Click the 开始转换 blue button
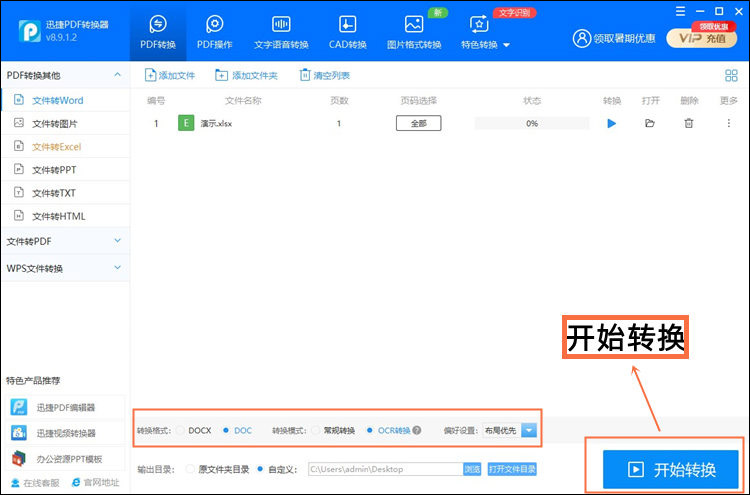The height and width of the screenshot is (495, 750). 671,469
